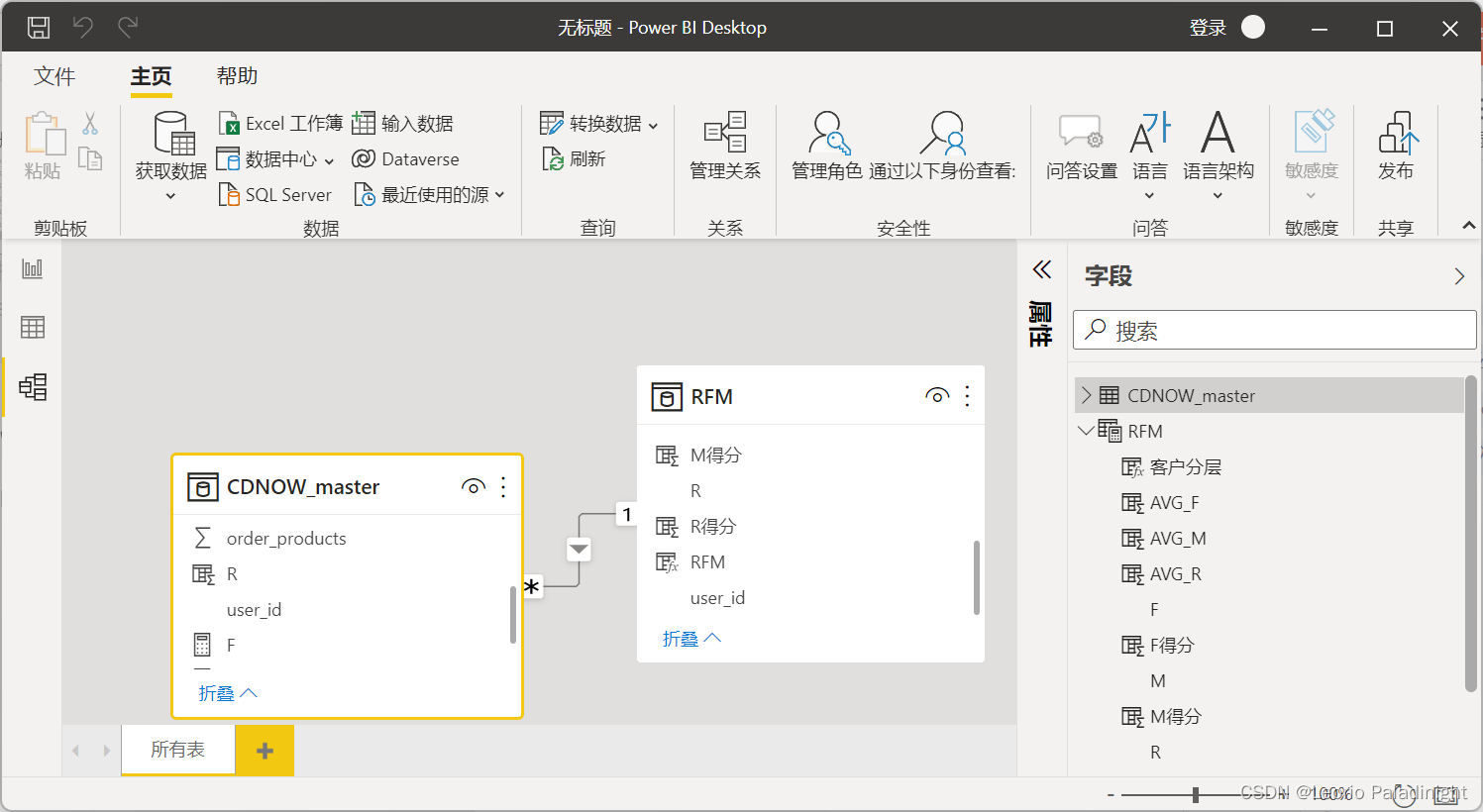Click the Undo arrow in title bar
The image size is (1483, 812).
tap(83, 27)
